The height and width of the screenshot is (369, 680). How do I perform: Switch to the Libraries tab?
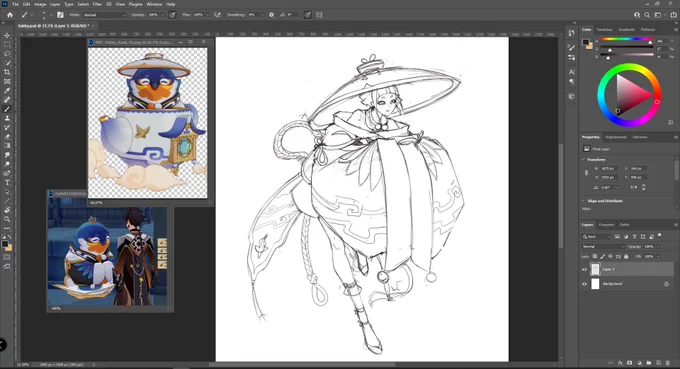(x=640, y=137)
